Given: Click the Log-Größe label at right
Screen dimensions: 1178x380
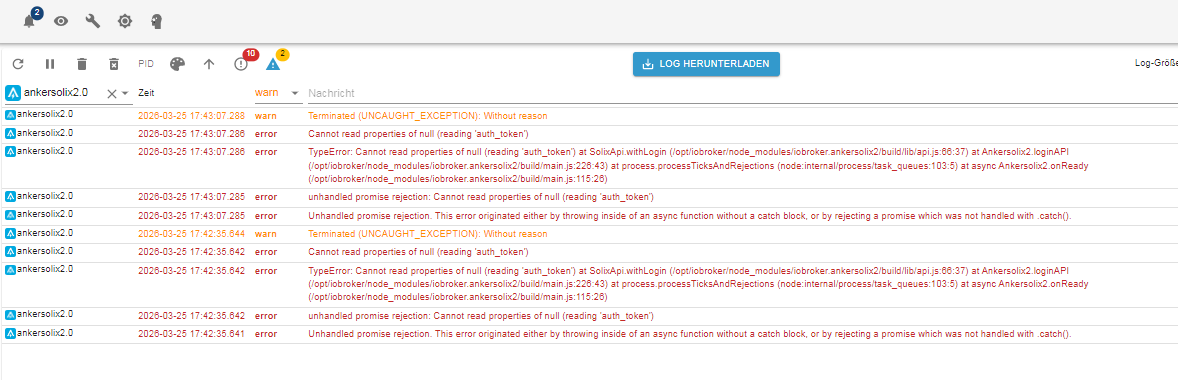Looking at the screenshot, I should 1155,63.
